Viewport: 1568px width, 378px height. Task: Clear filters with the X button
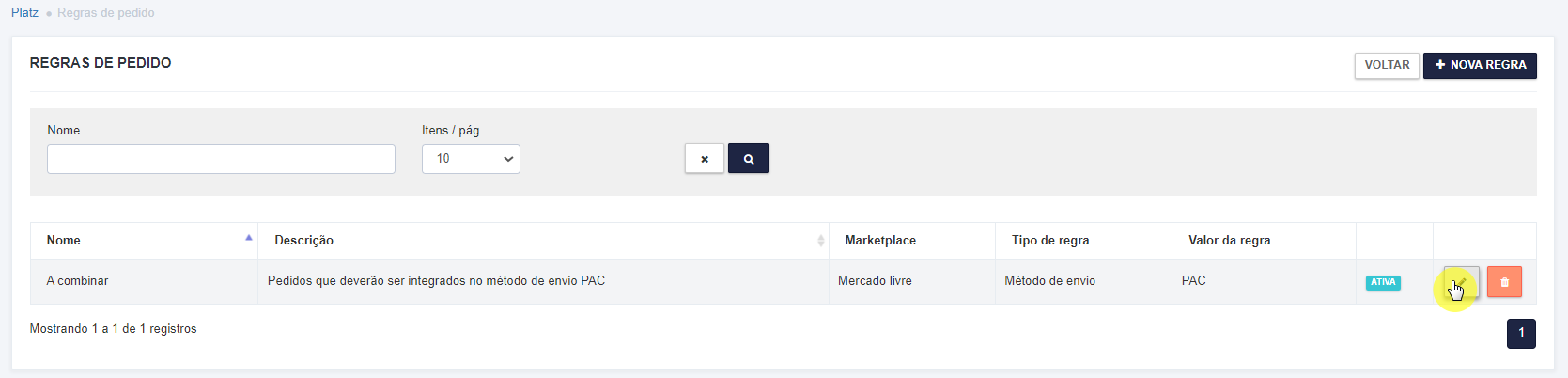705,158
